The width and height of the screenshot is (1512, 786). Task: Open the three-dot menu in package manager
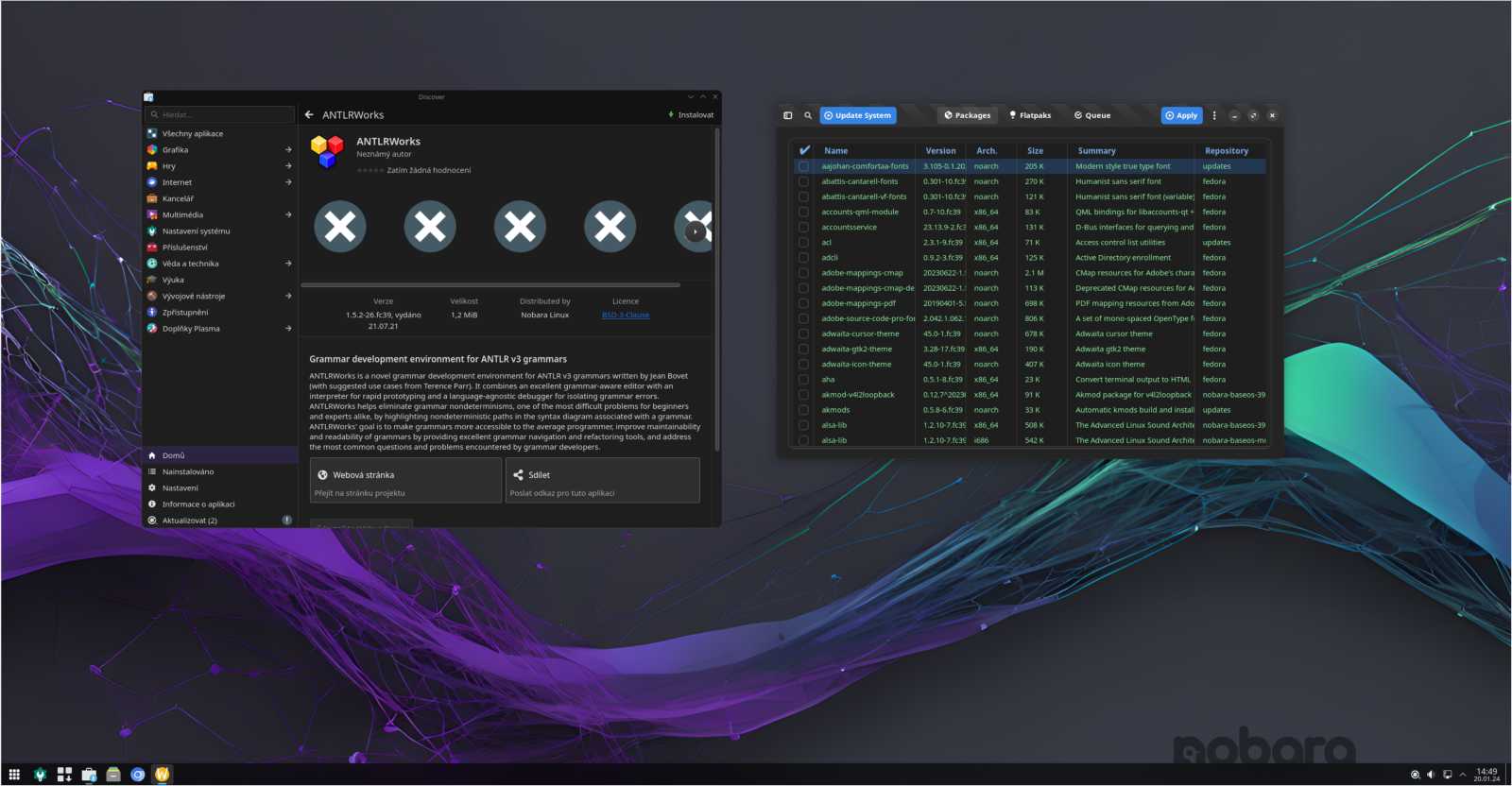pyautogui.click(x=1214, y=115)
